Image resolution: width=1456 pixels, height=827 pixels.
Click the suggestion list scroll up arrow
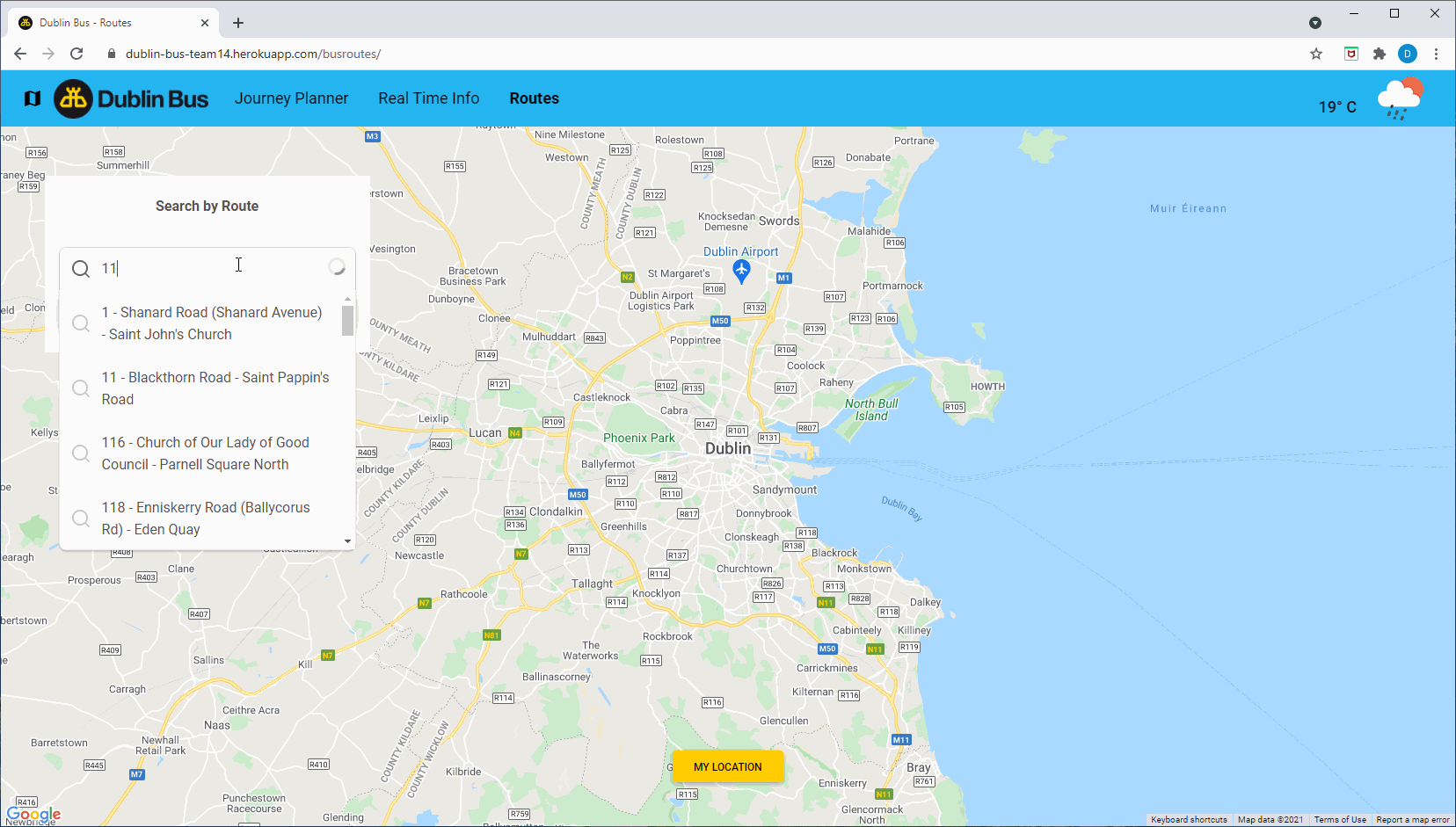tap(348, 299)
